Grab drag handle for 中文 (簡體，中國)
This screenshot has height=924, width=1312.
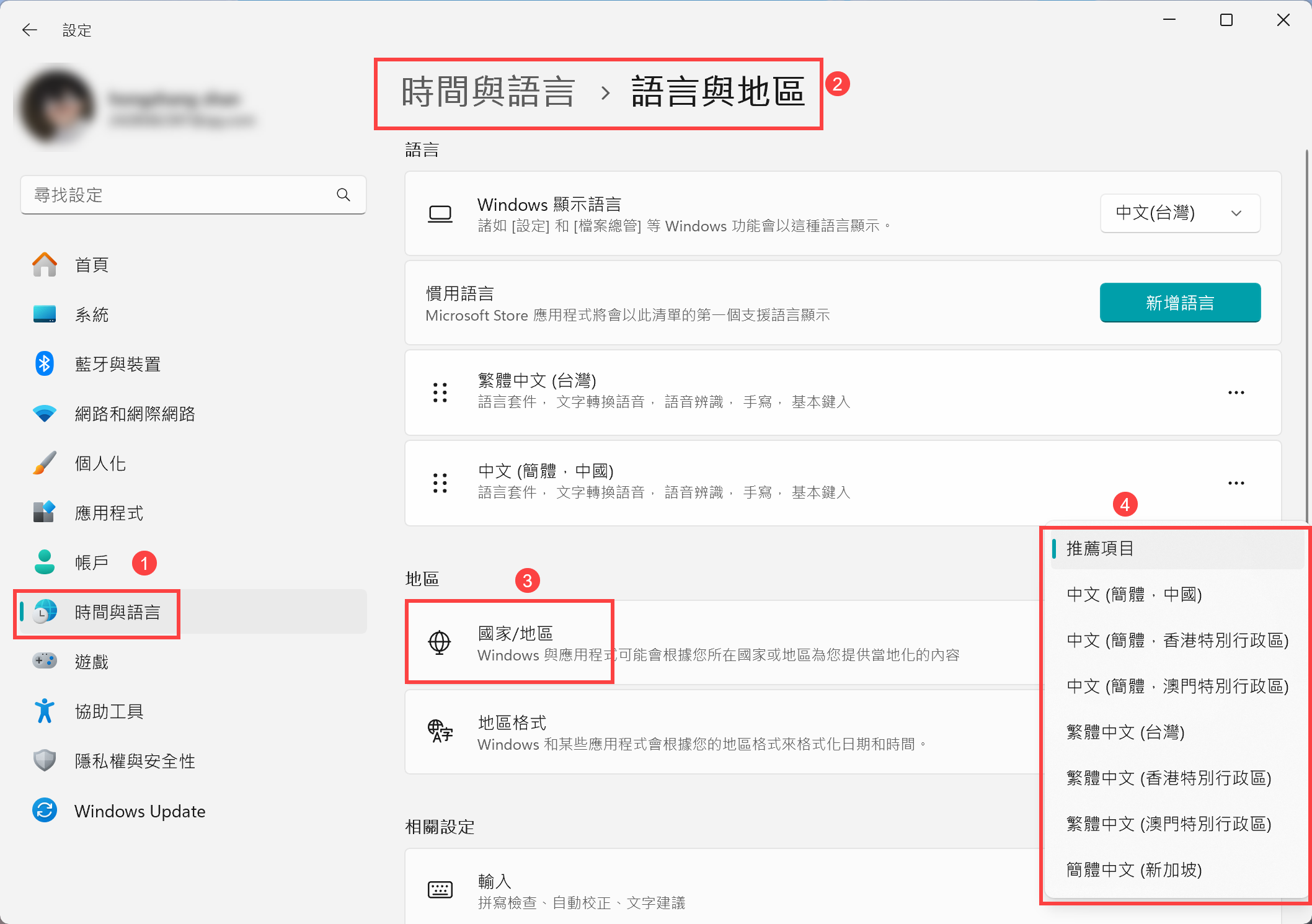440,483
